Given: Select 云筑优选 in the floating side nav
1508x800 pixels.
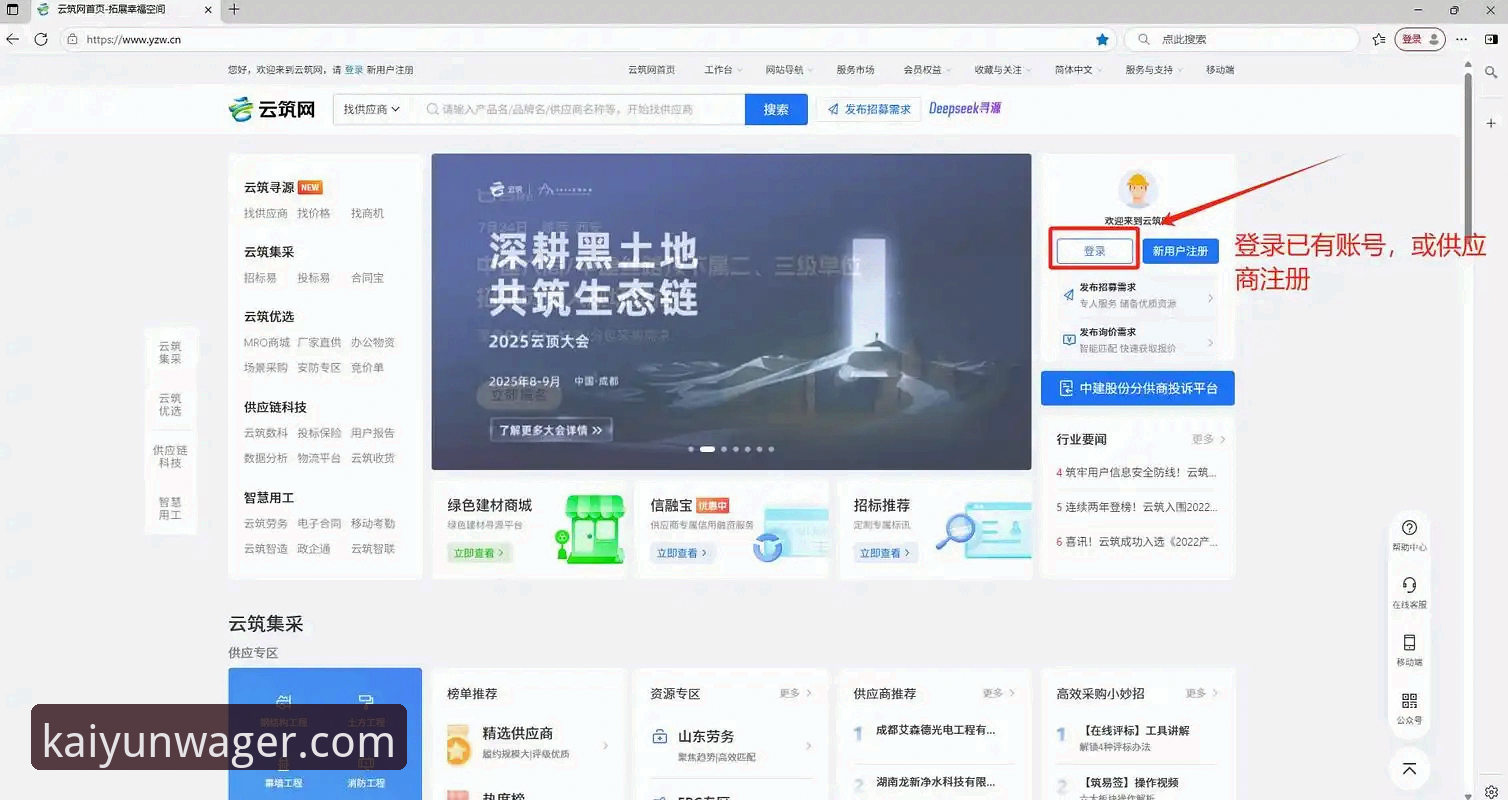Looking at the screenshot, I should pyautogui.click(x=170, y=404).
